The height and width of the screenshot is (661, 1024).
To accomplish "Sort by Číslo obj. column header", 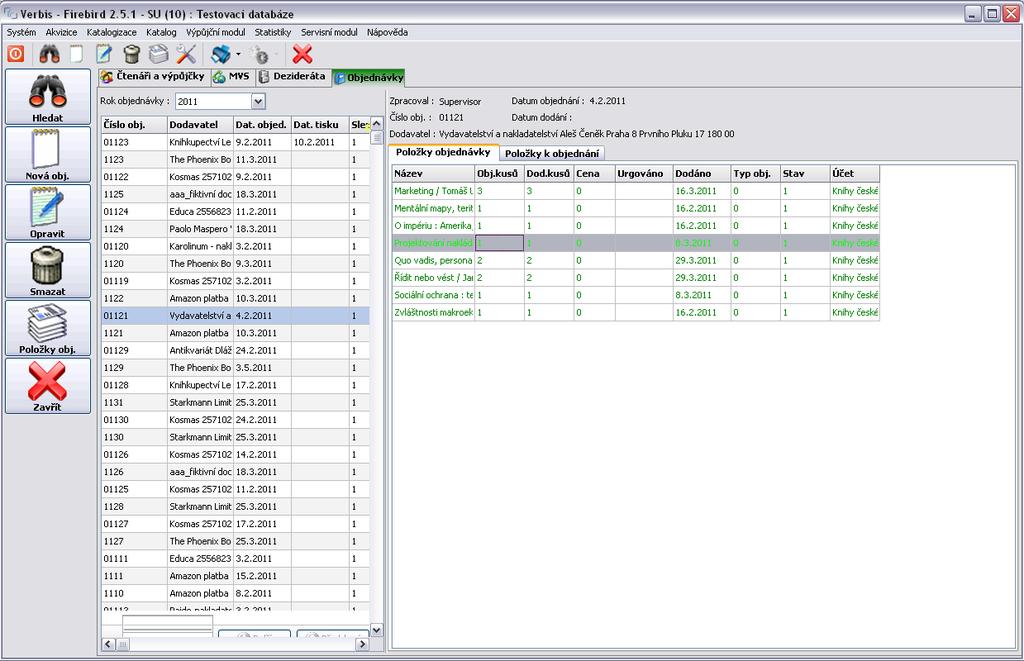I will tap(134, 125).
